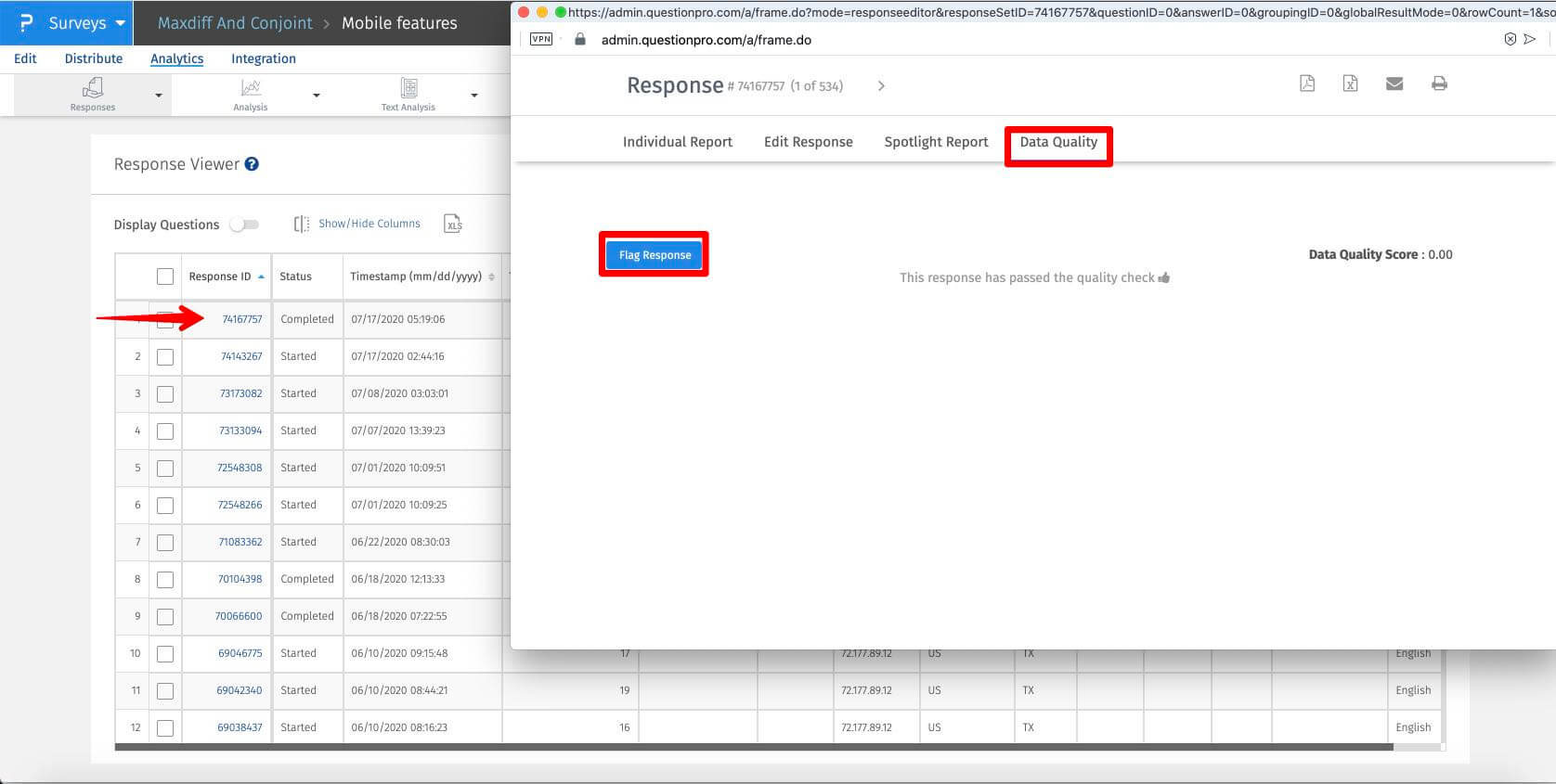Open the Spotlight Report tab
Image resolution: width=1556 pixels, height=784 pixels.
(x=936, y=142)
